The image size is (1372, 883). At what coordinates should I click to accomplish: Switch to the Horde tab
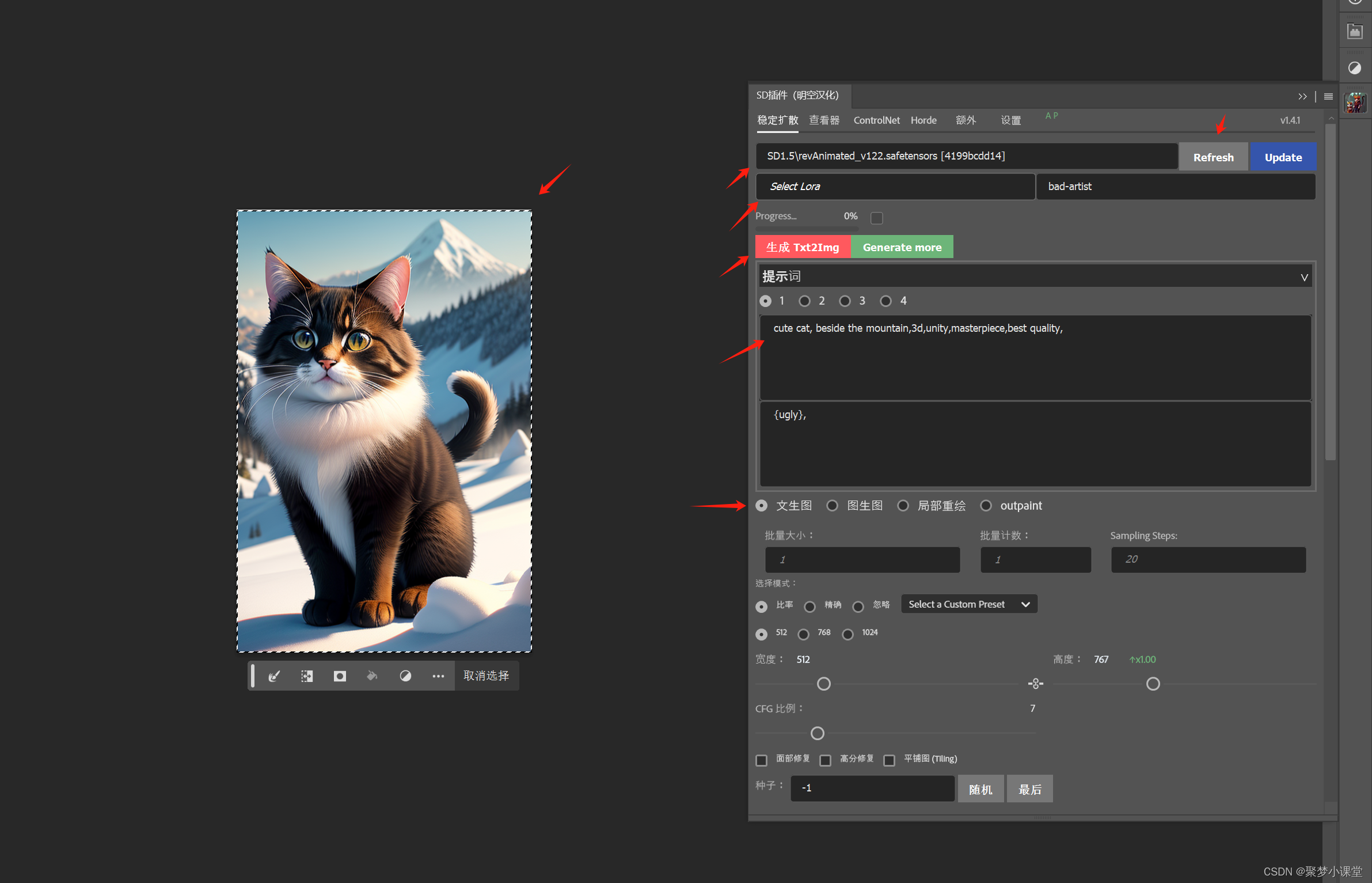[x=923, y=120]
